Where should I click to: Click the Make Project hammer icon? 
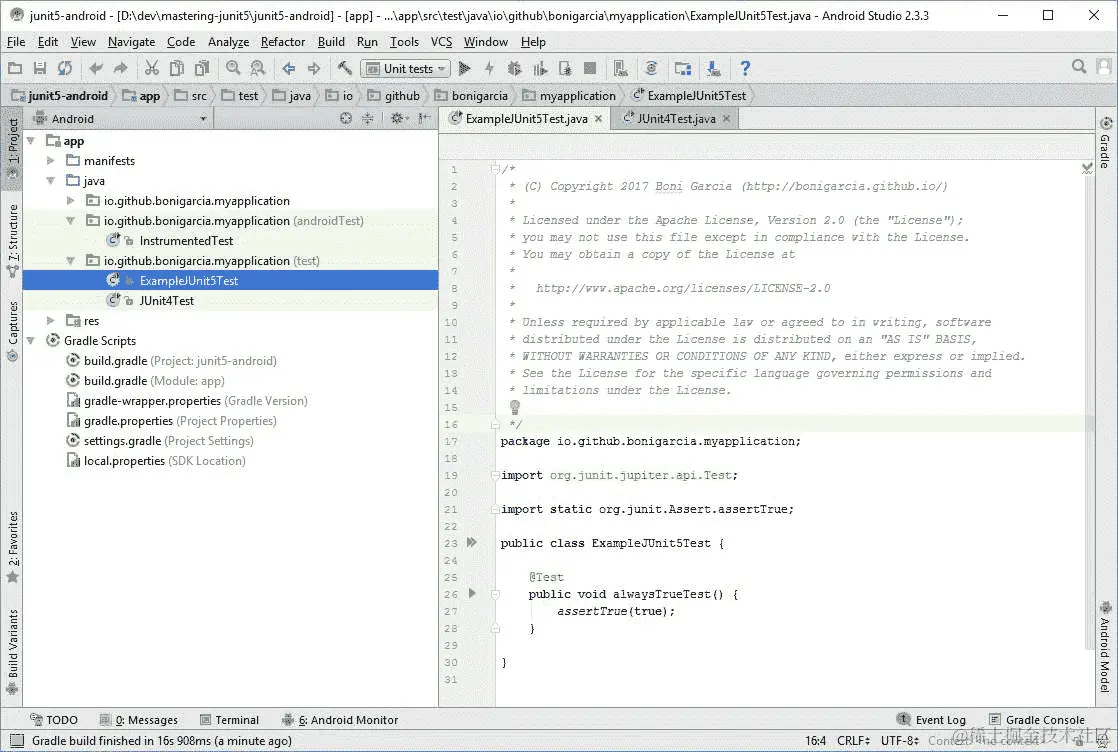pyautogui.click(x=344, y=68)
